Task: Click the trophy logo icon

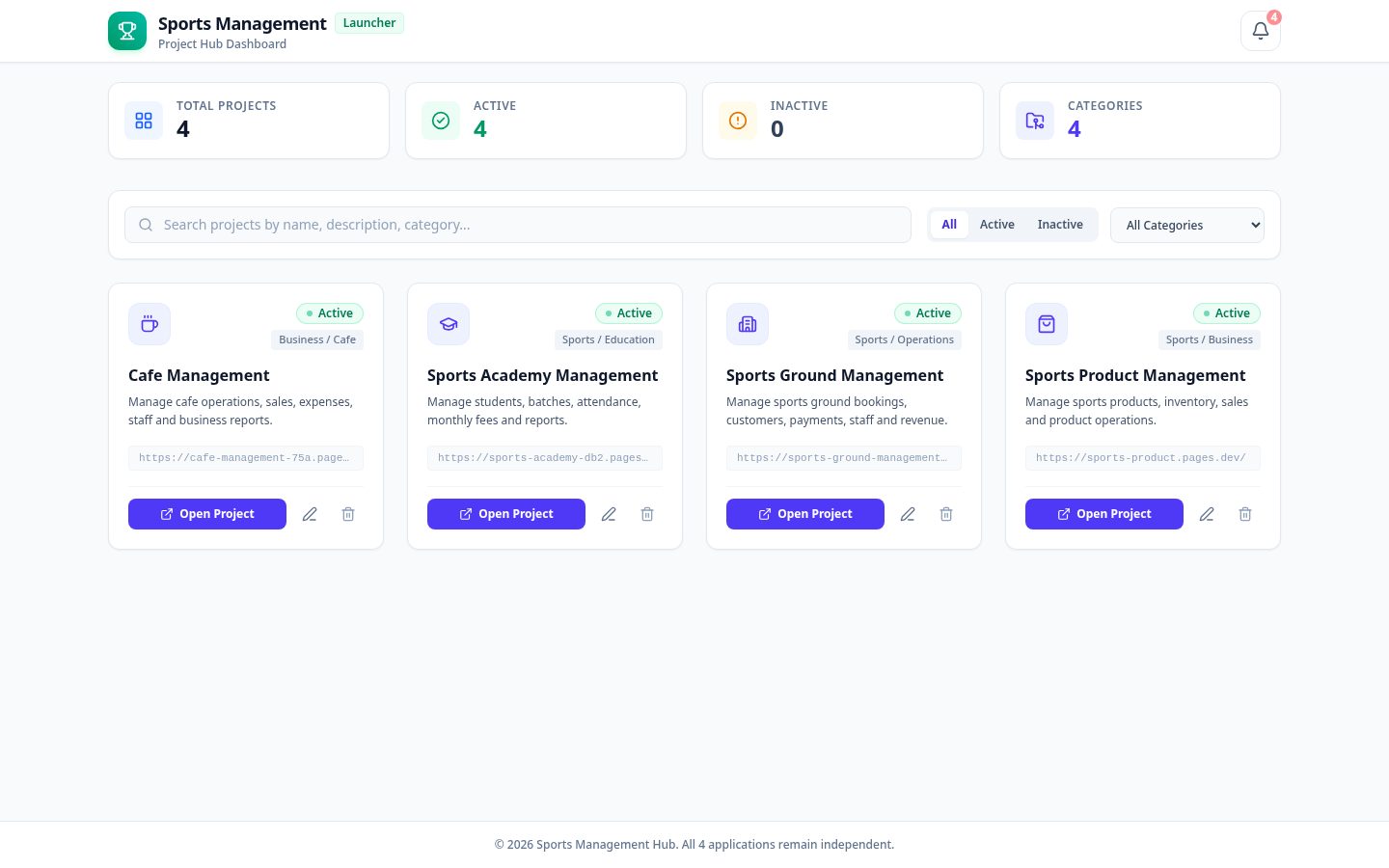Action: pos(127,31)
